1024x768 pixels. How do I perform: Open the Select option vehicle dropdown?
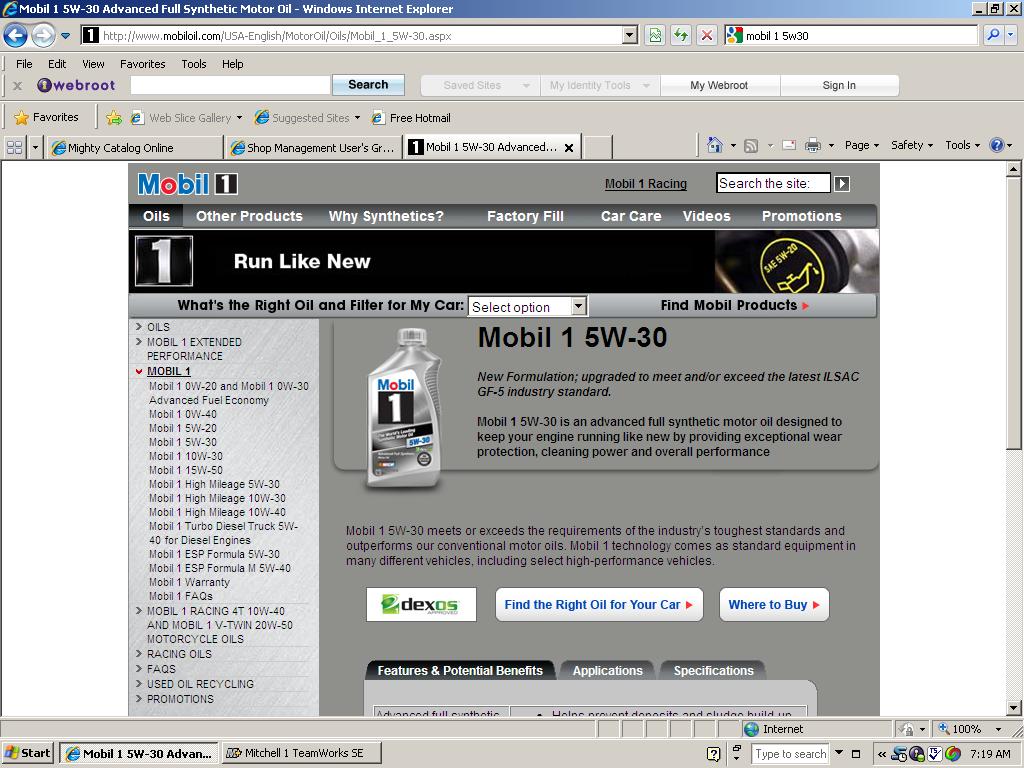pyautogui.click(x=528, y=306)
